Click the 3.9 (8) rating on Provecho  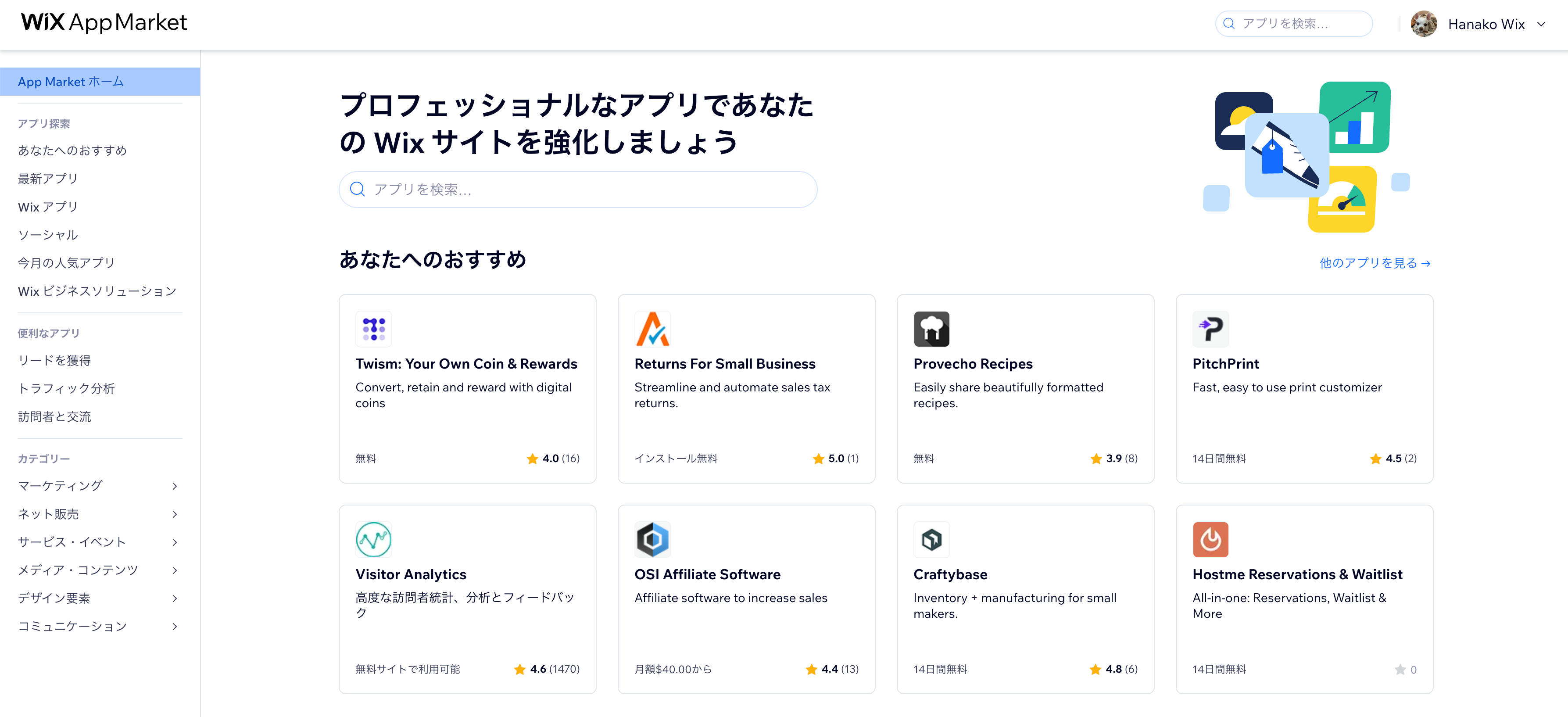click(1114, 458)
